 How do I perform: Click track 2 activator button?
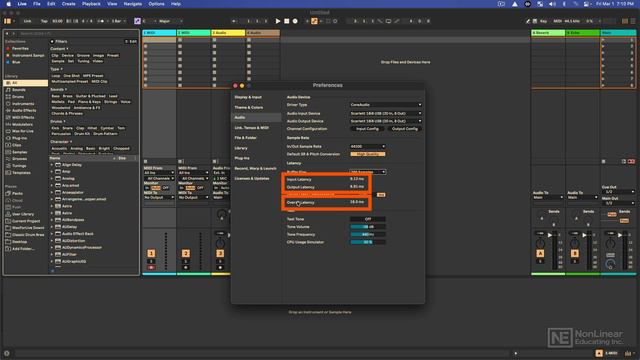coord(186,253)
